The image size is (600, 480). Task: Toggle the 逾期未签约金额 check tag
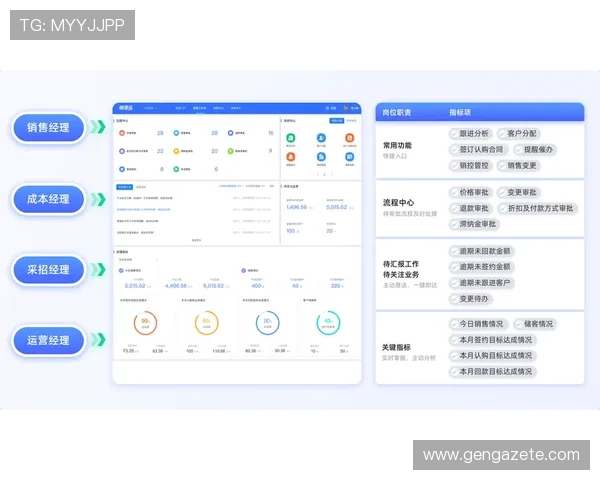click(x=481, y=267)
